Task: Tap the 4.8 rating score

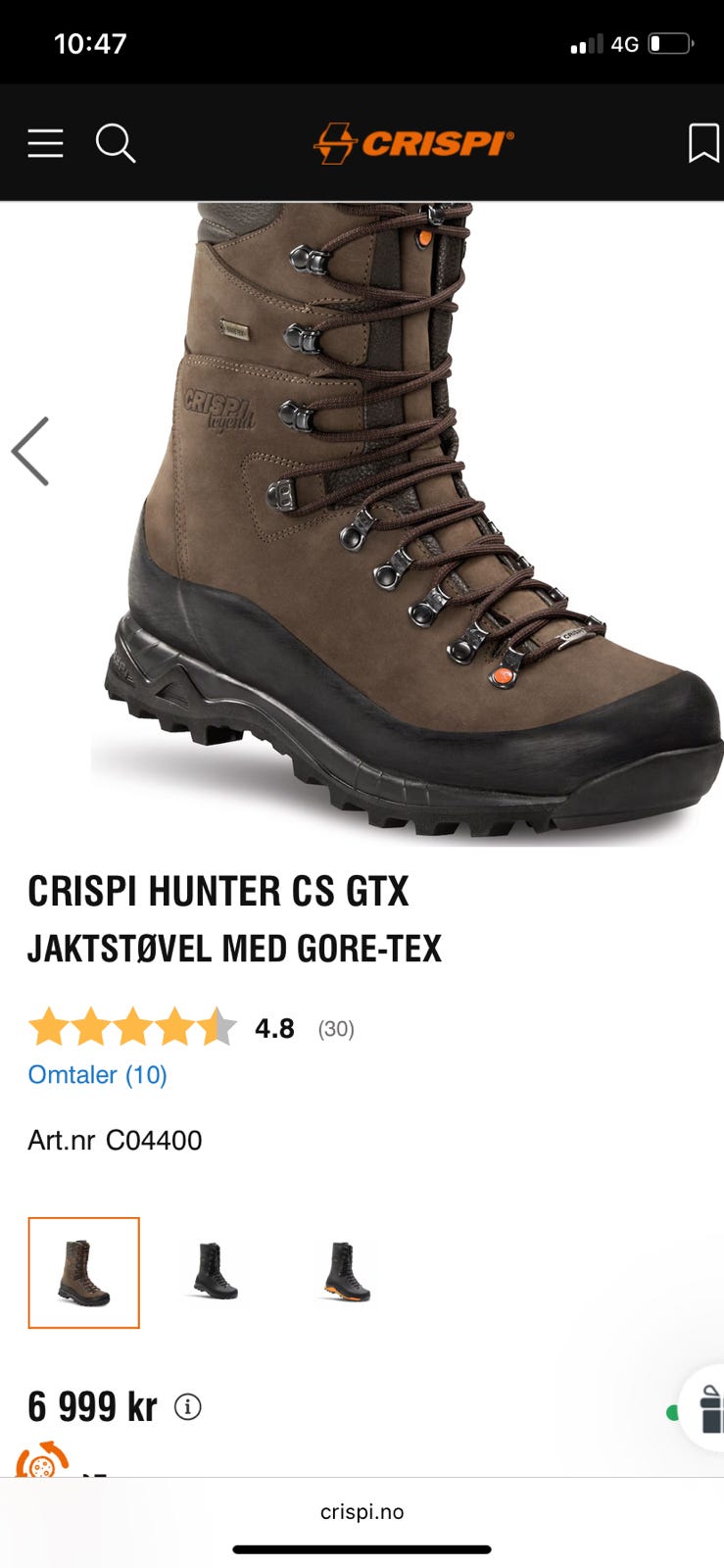Action: point(274,1029)
